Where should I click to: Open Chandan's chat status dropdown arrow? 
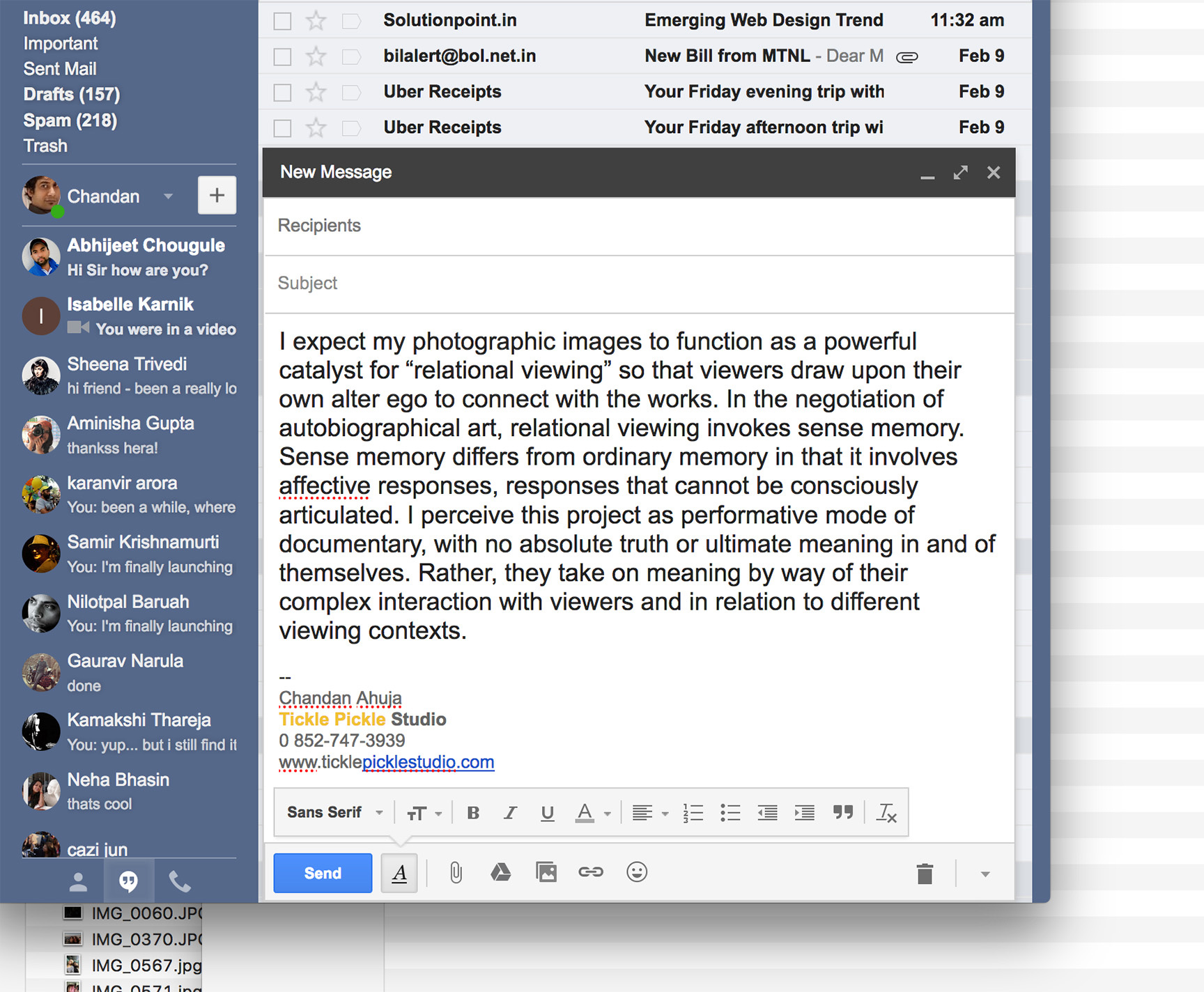(x=168, y=196)
